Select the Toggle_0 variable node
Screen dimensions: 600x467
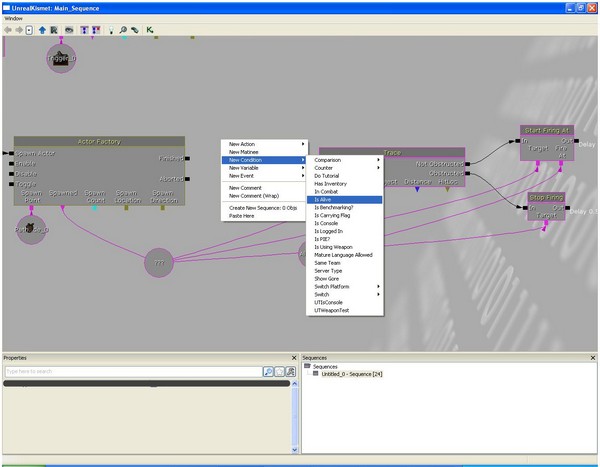coord(61,59)
